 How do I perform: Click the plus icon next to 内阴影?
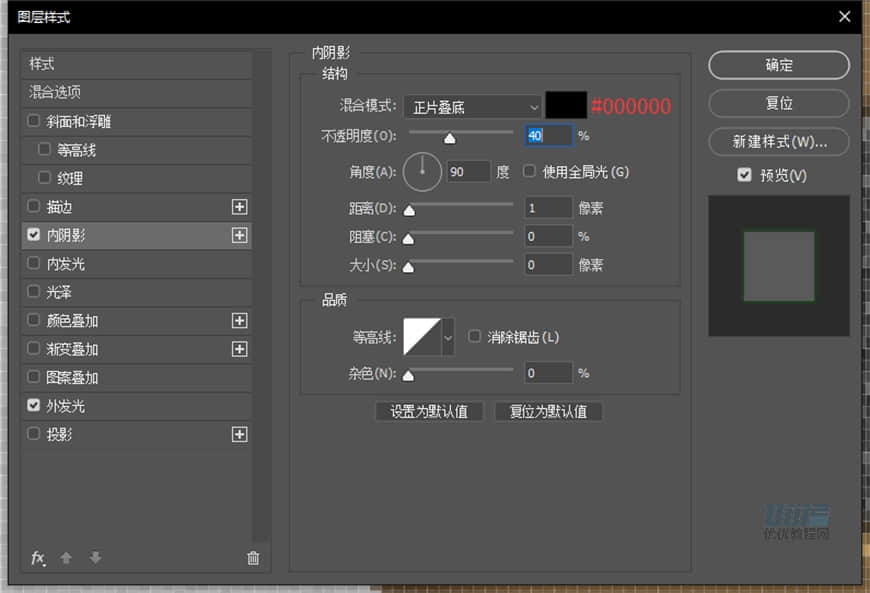coord(239,235)
